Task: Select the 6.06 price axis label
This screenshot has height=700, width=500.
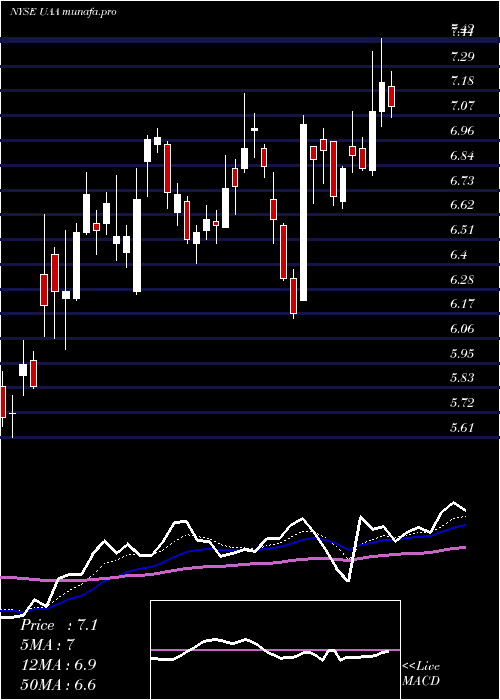Action: point(462,329)
